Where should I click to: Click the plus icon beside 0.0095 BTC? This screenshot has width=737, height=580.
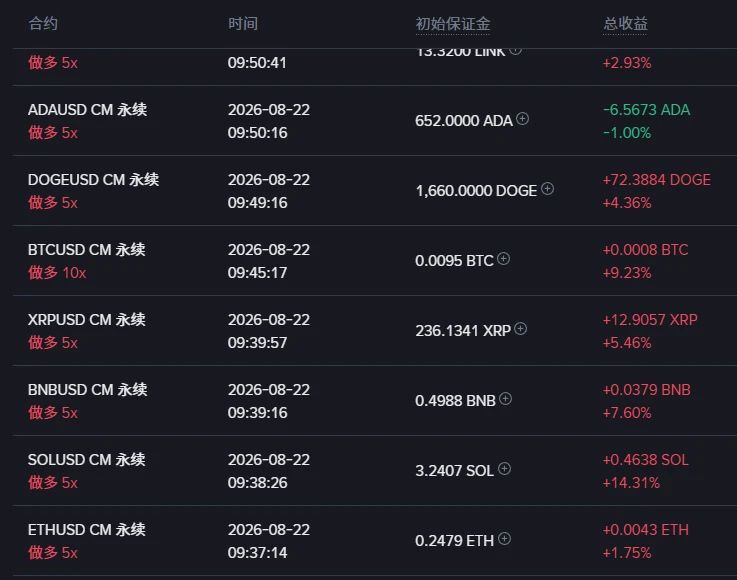tap(503, 259)
